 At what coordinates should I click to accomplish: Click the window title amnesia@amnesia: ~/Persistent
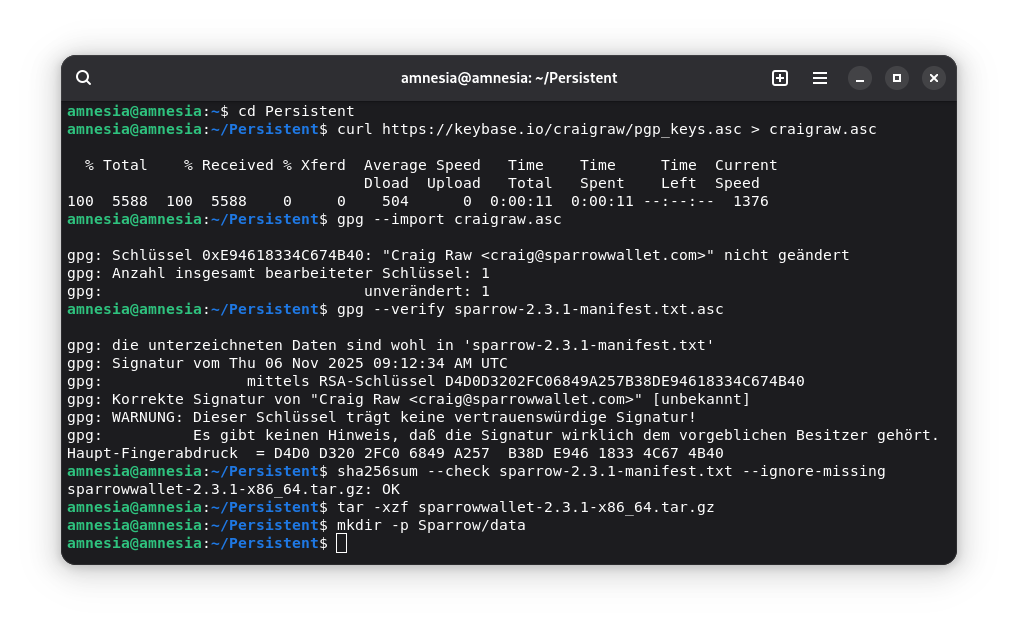(509, 78)
